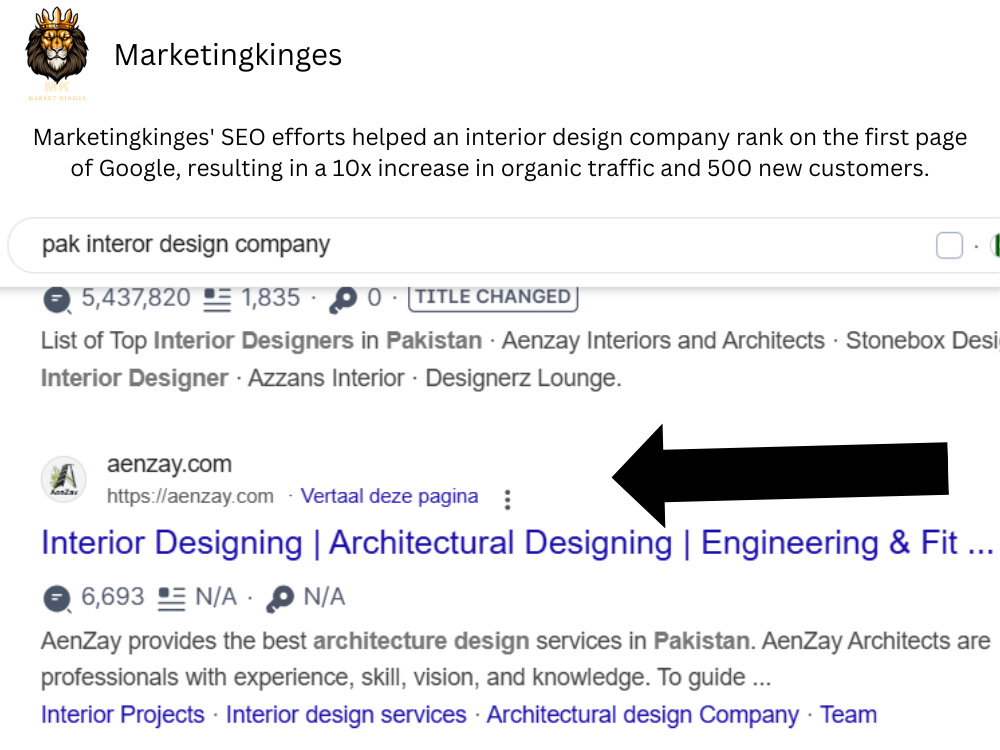
Task: Click the large black arrow graphic
Action: point(780,474)
